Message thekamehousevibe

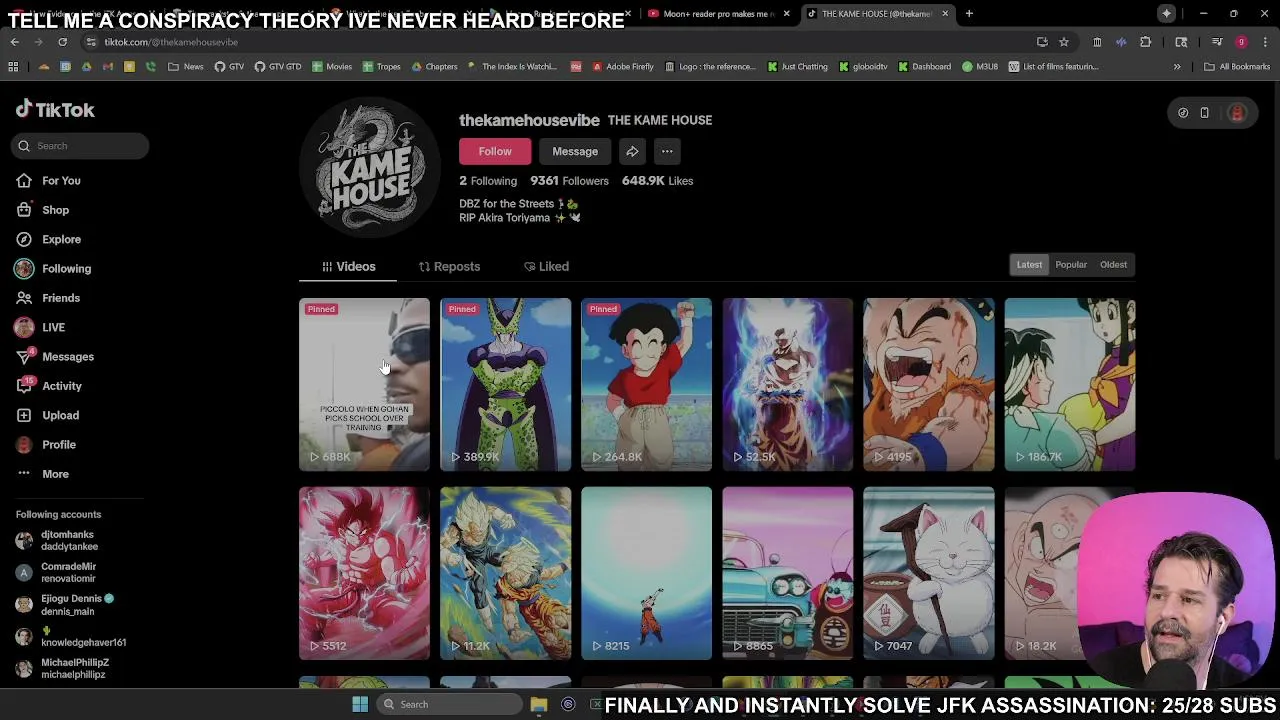tap(575, 152)
